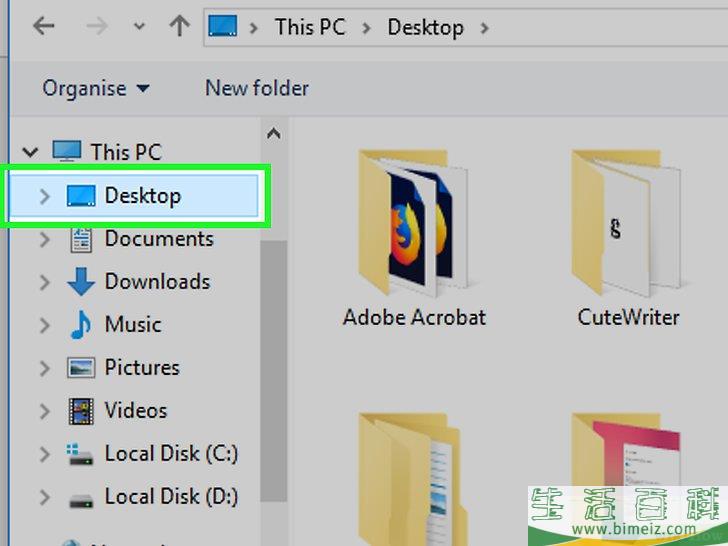Screen dimensions: 728x546
Task: Collapse the This PC tree node
Action: [x=30, y=151]
